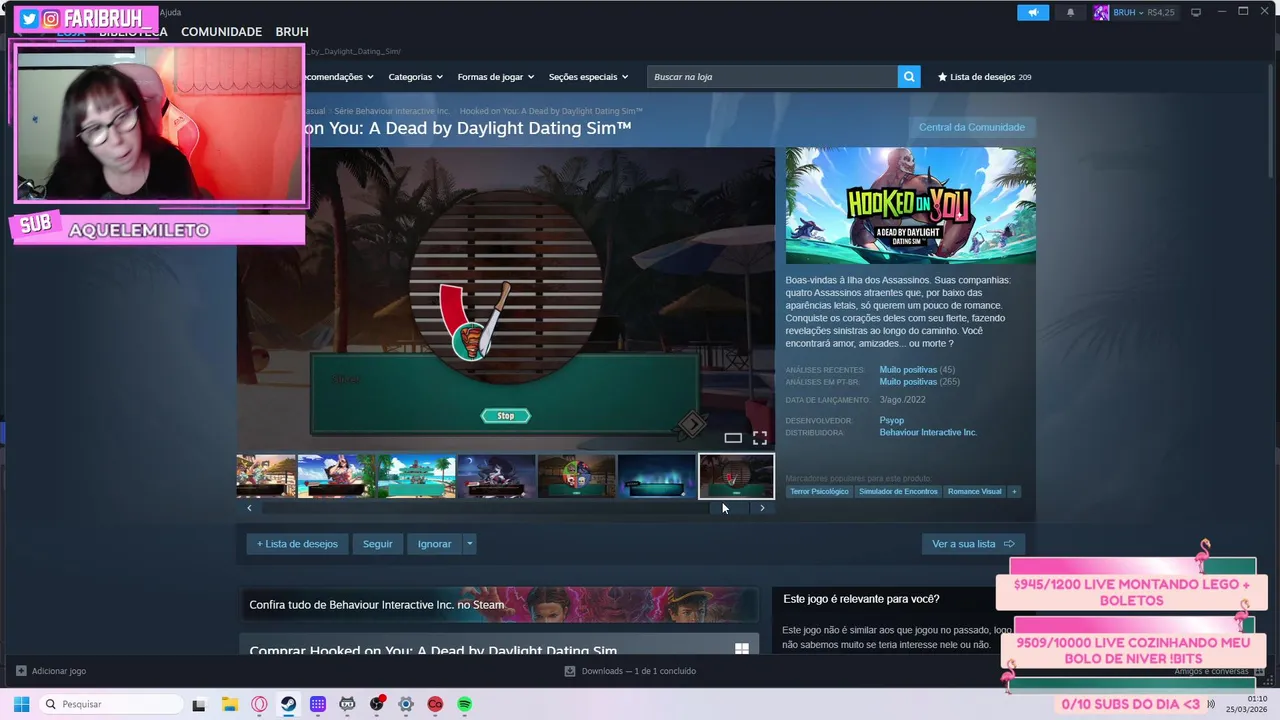Open the Opera GX taskbar icon

260,704
